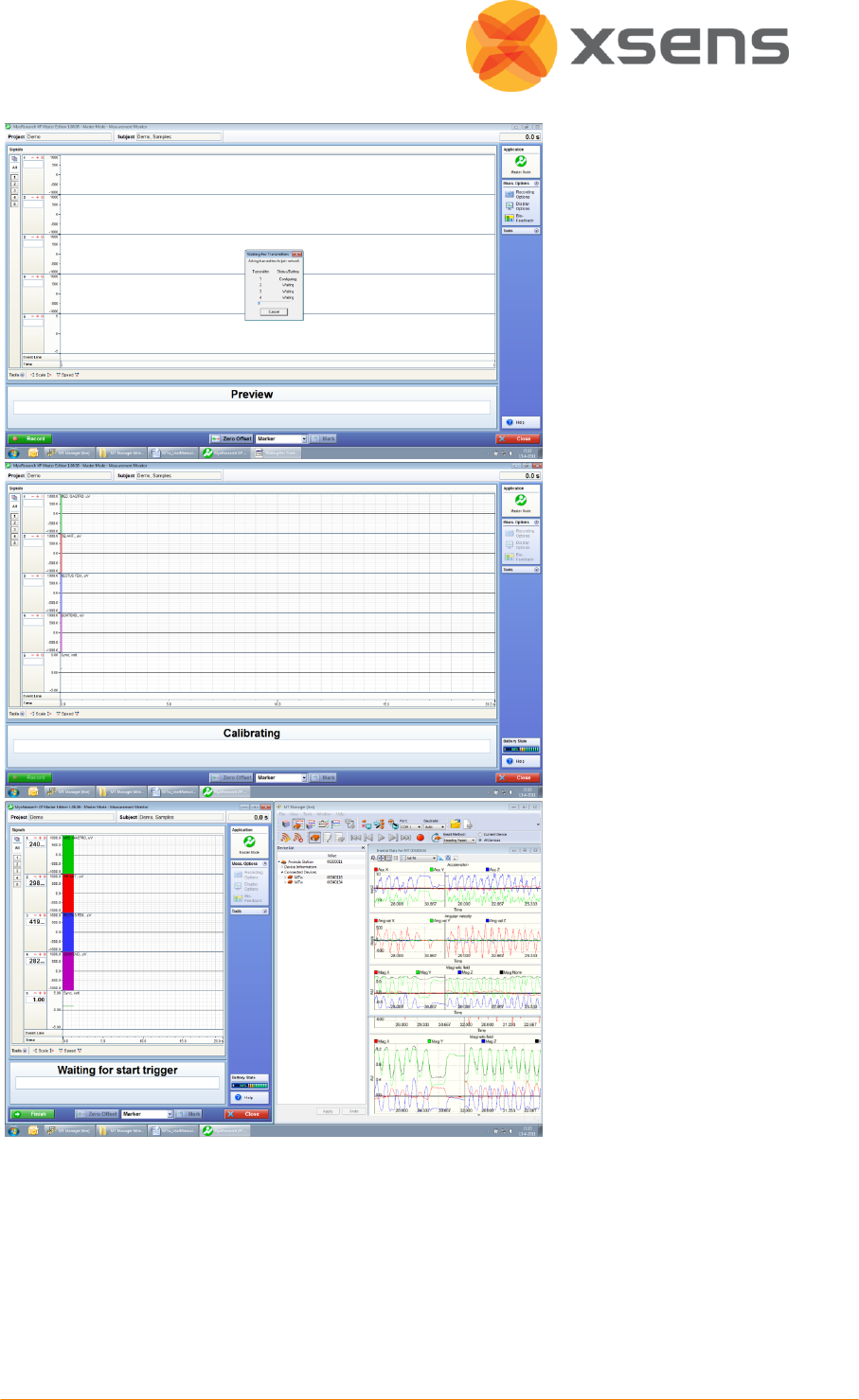Viewport: 859px width, 1400px height.
Task: Click Speed control in Preview screenshot
Action: click(x=67, y=375)
